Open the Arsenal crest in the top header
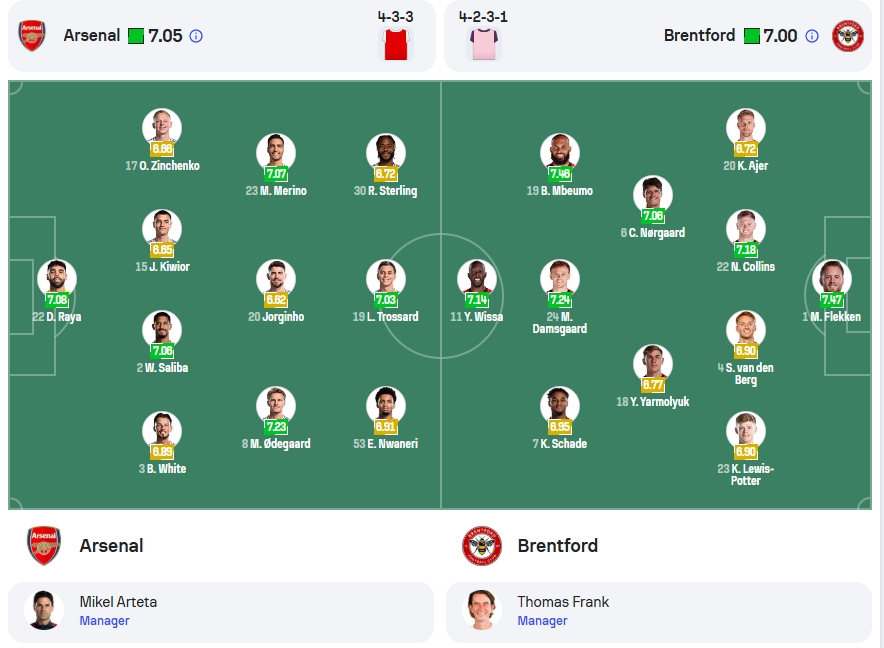 [x=32, y=36]
